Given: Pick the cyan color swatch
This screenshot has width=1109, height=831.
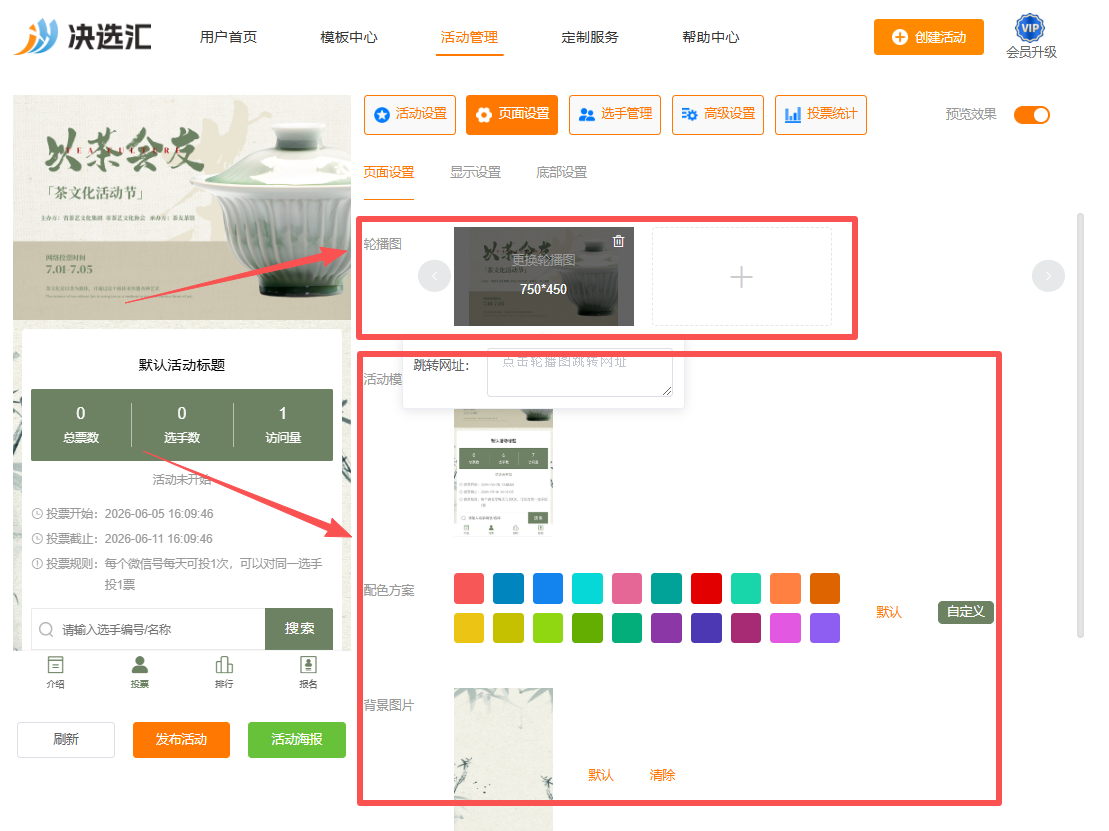Looking at the screenshot, I should pyautogui.click(x=587, y=588).
